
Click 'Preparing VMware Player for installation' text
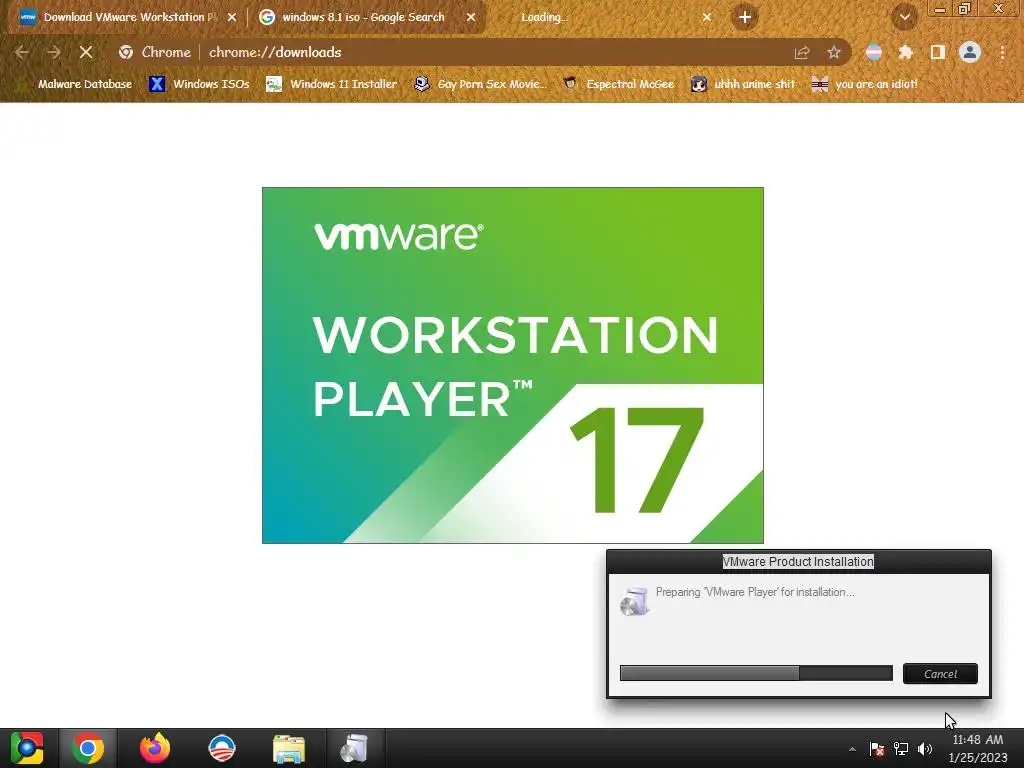755,592
